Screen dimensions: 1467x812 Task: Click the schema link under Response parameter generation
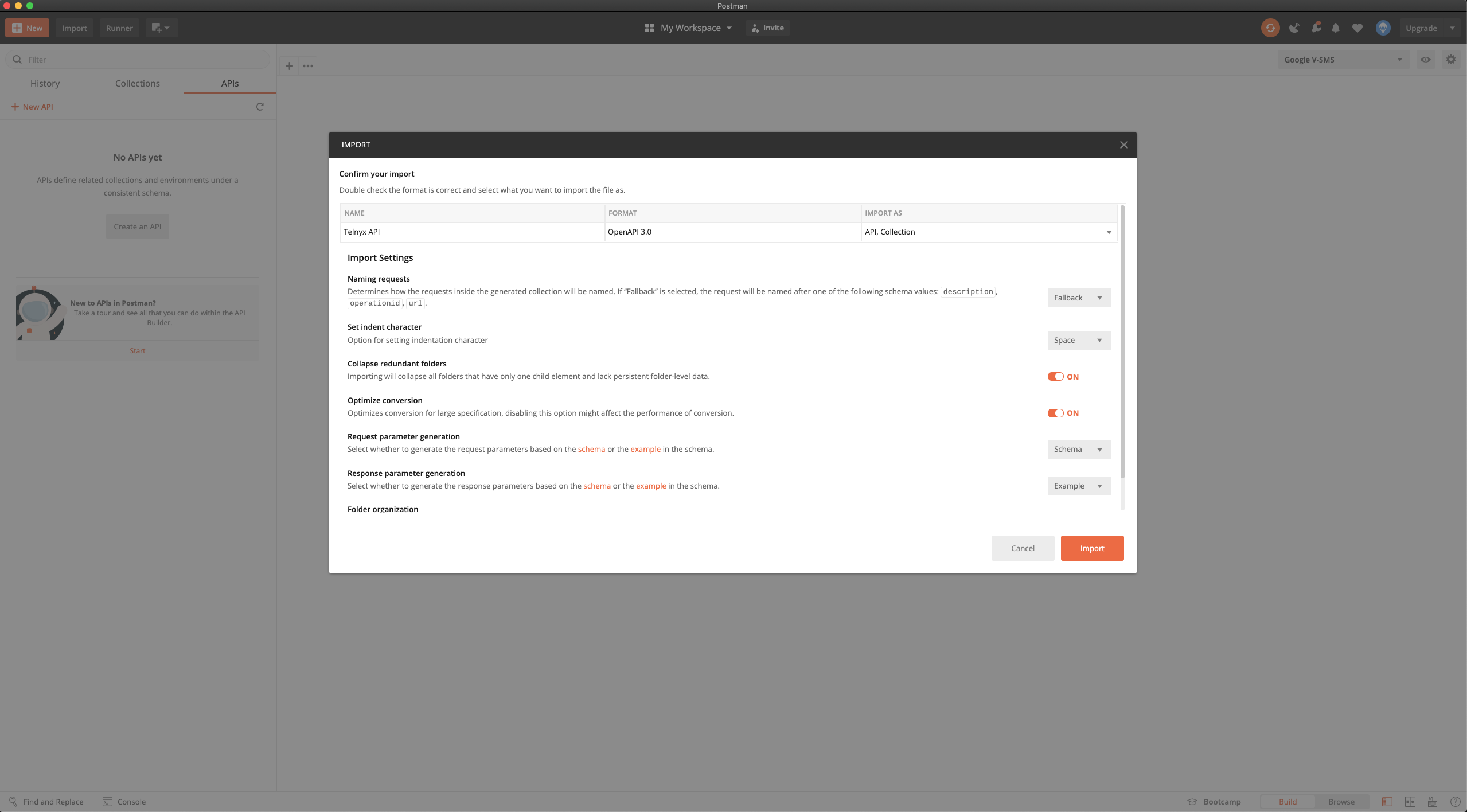coord(597,486)
